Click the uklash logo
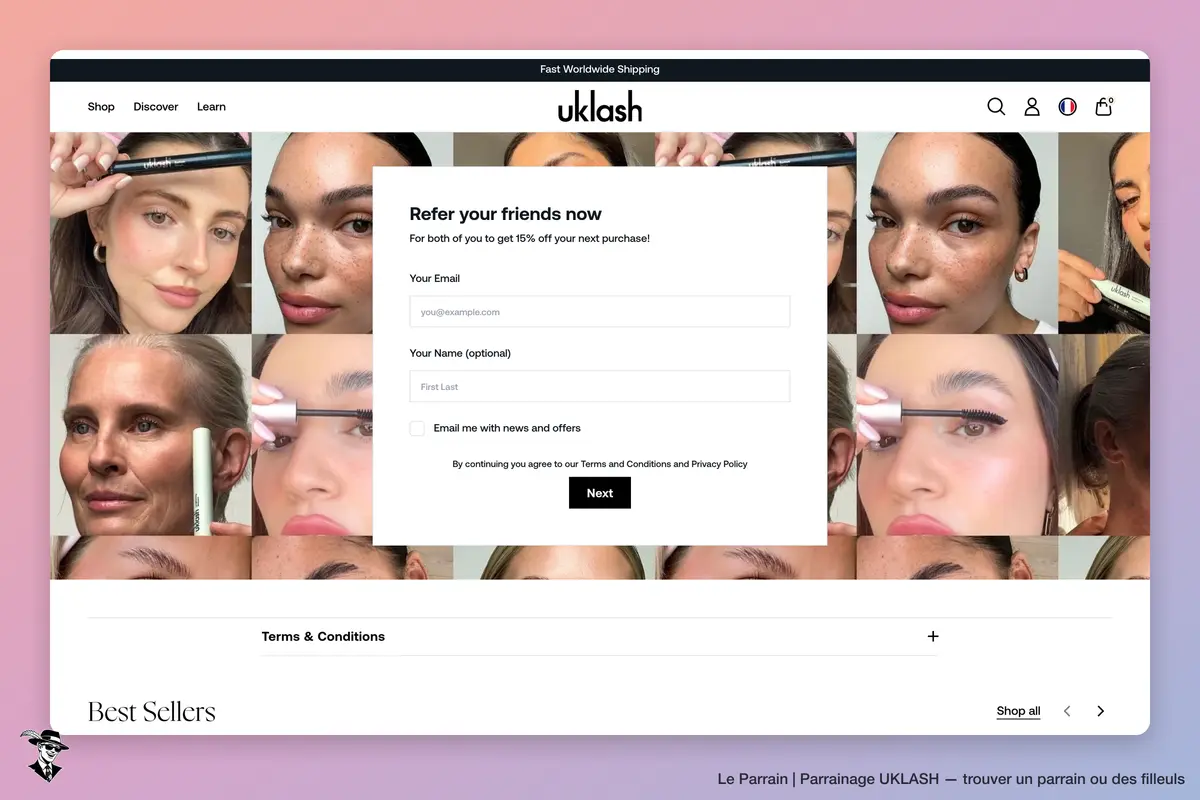 pos(600,106)
